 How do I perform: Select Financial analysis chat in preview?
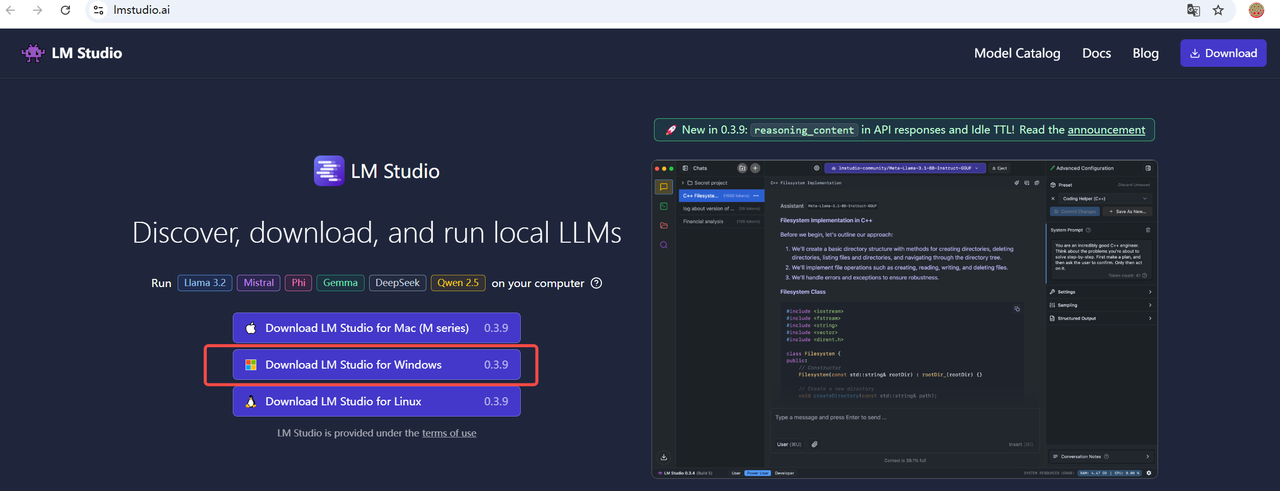point(721,221)
